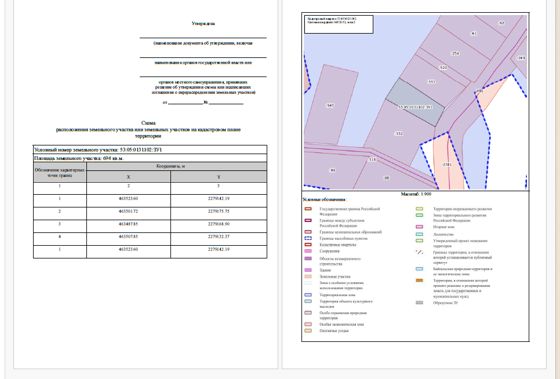Click the 'Утверждена' heading on the left page
The image size is (560, 379).
(203, 24)
